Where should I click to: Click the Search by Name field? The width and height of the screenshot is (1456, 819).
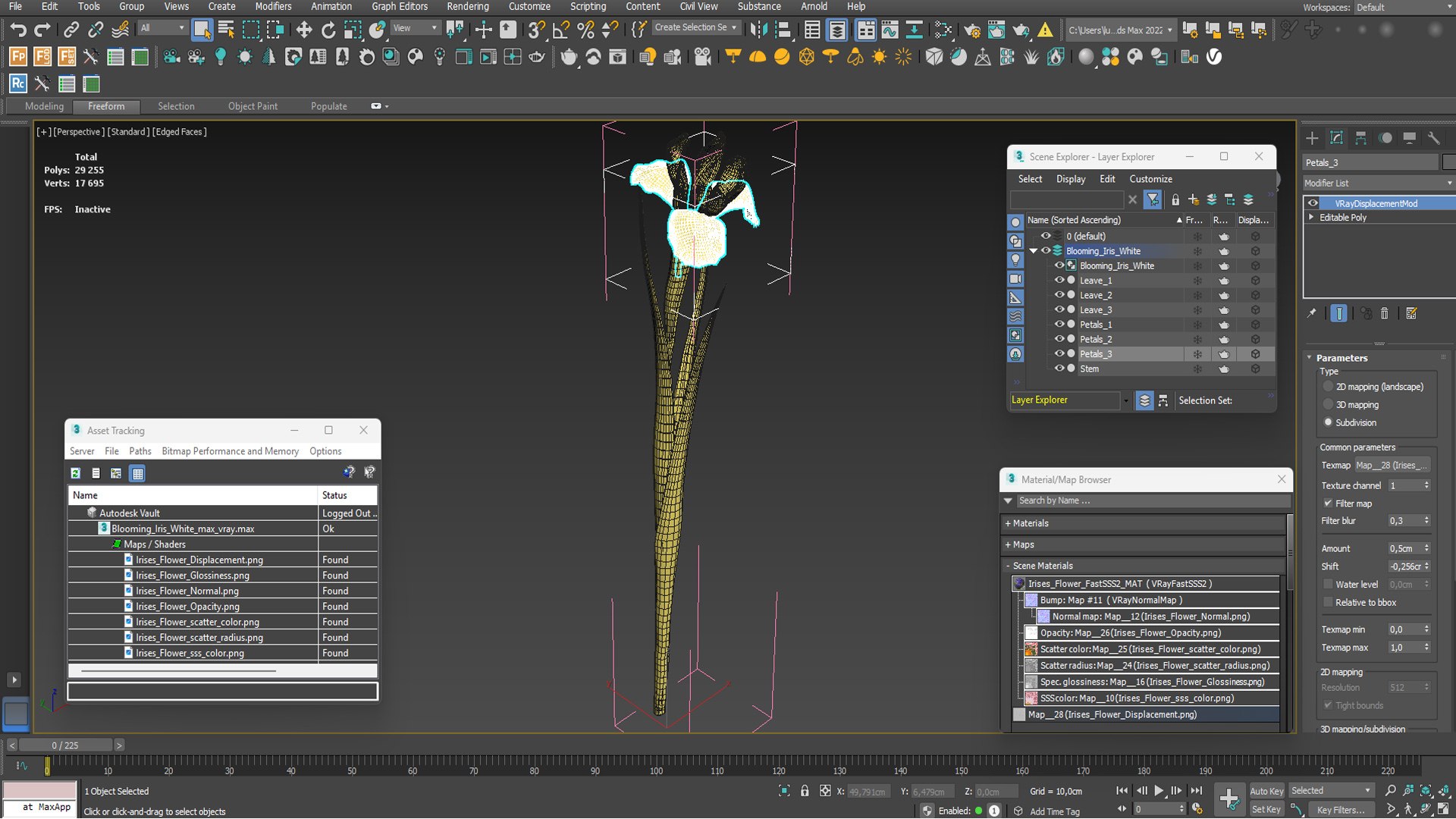tap(1153, 500)
